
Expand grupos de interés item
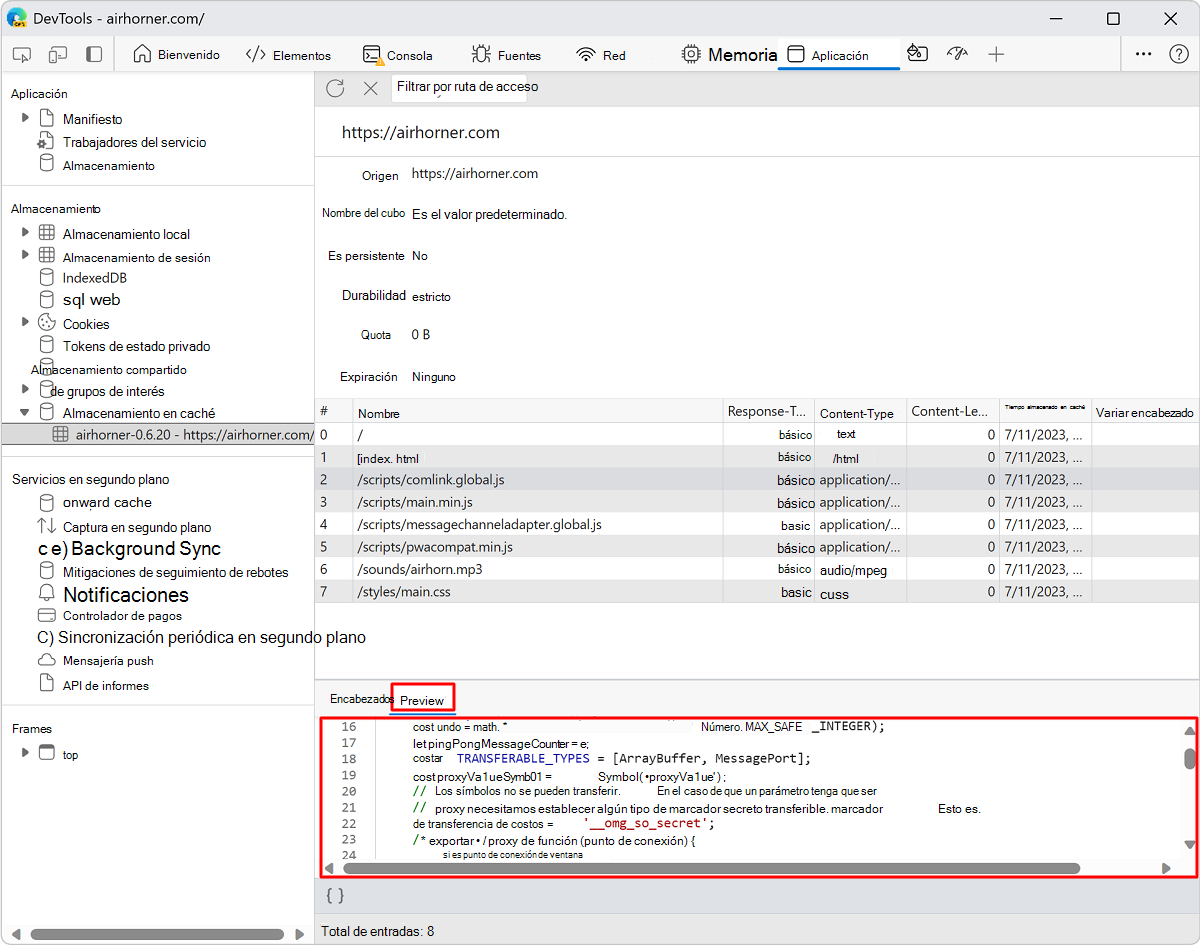(x=25, y=389)
